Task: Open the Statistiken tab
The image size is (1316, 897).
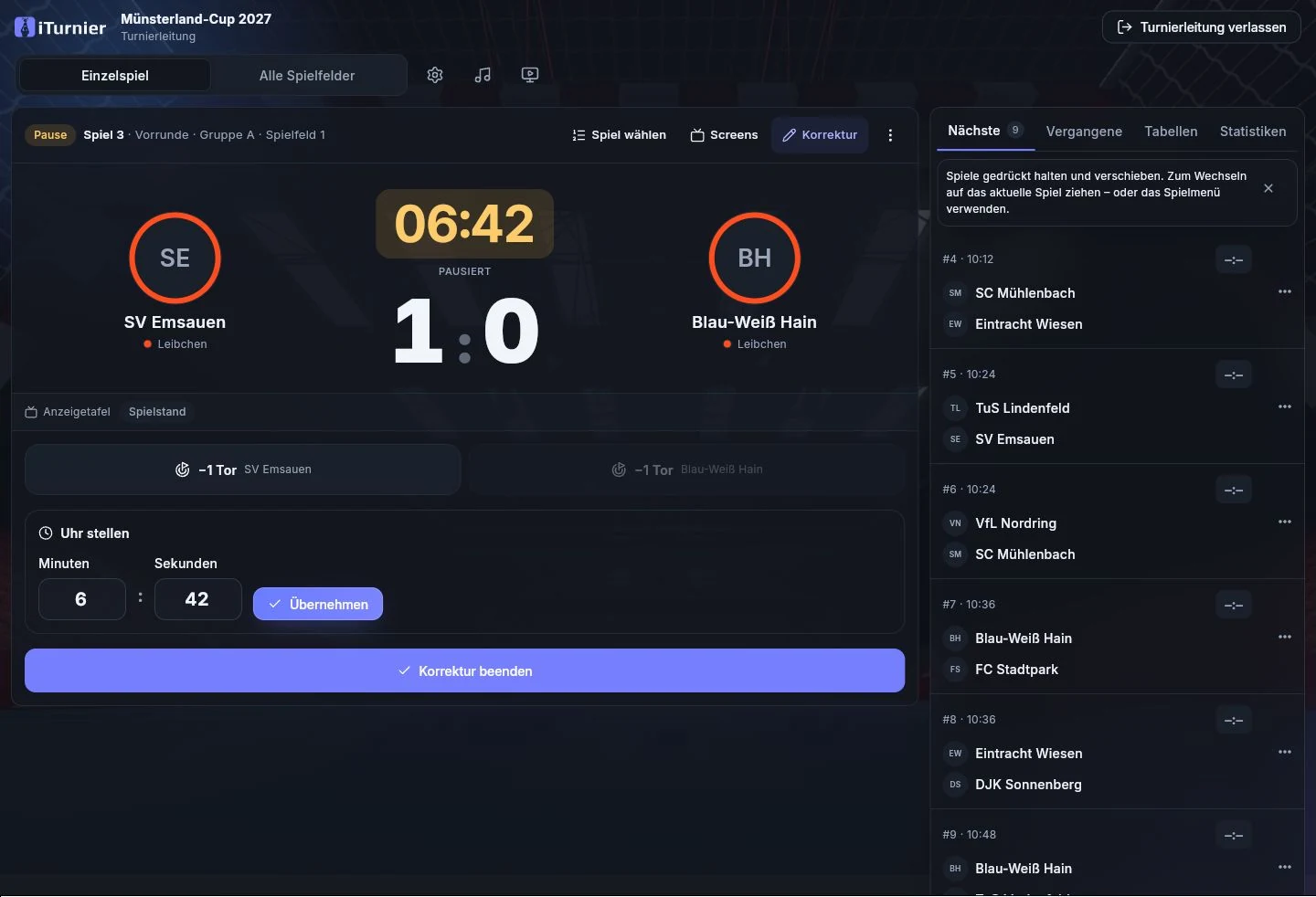Action: click(1253, 132)
